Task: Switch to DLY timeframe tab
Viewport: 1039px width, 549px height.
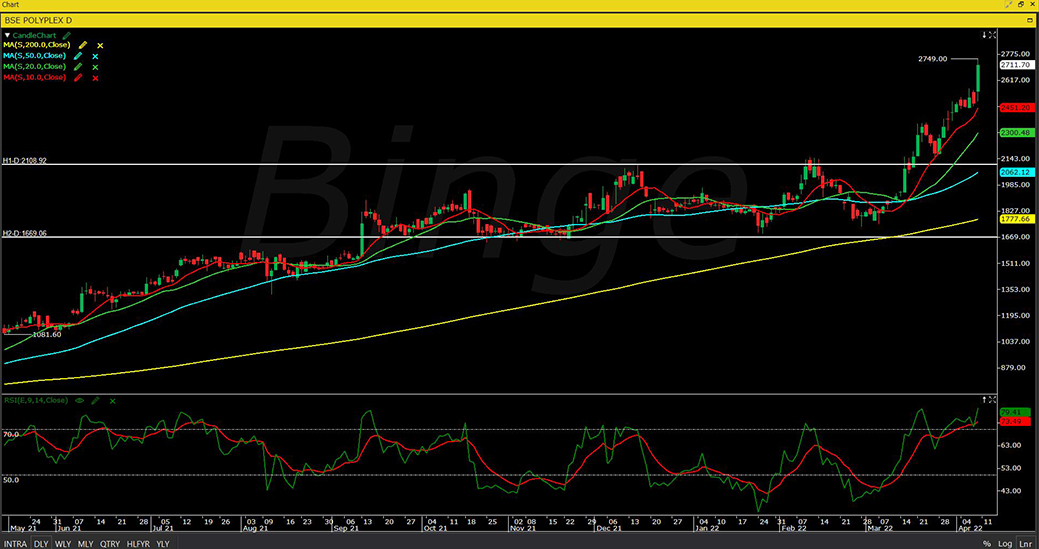Action: click(x=41, y=544)
